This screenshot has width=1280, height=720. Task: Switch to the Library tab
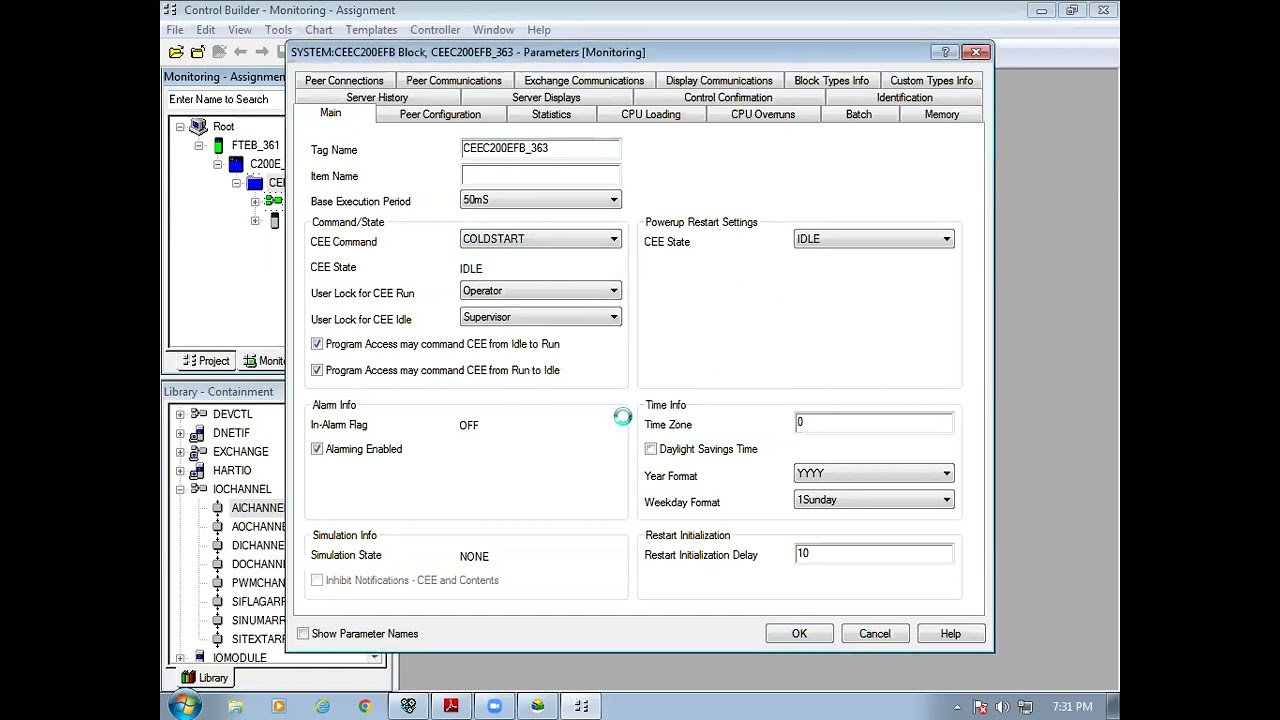point(205,678)
